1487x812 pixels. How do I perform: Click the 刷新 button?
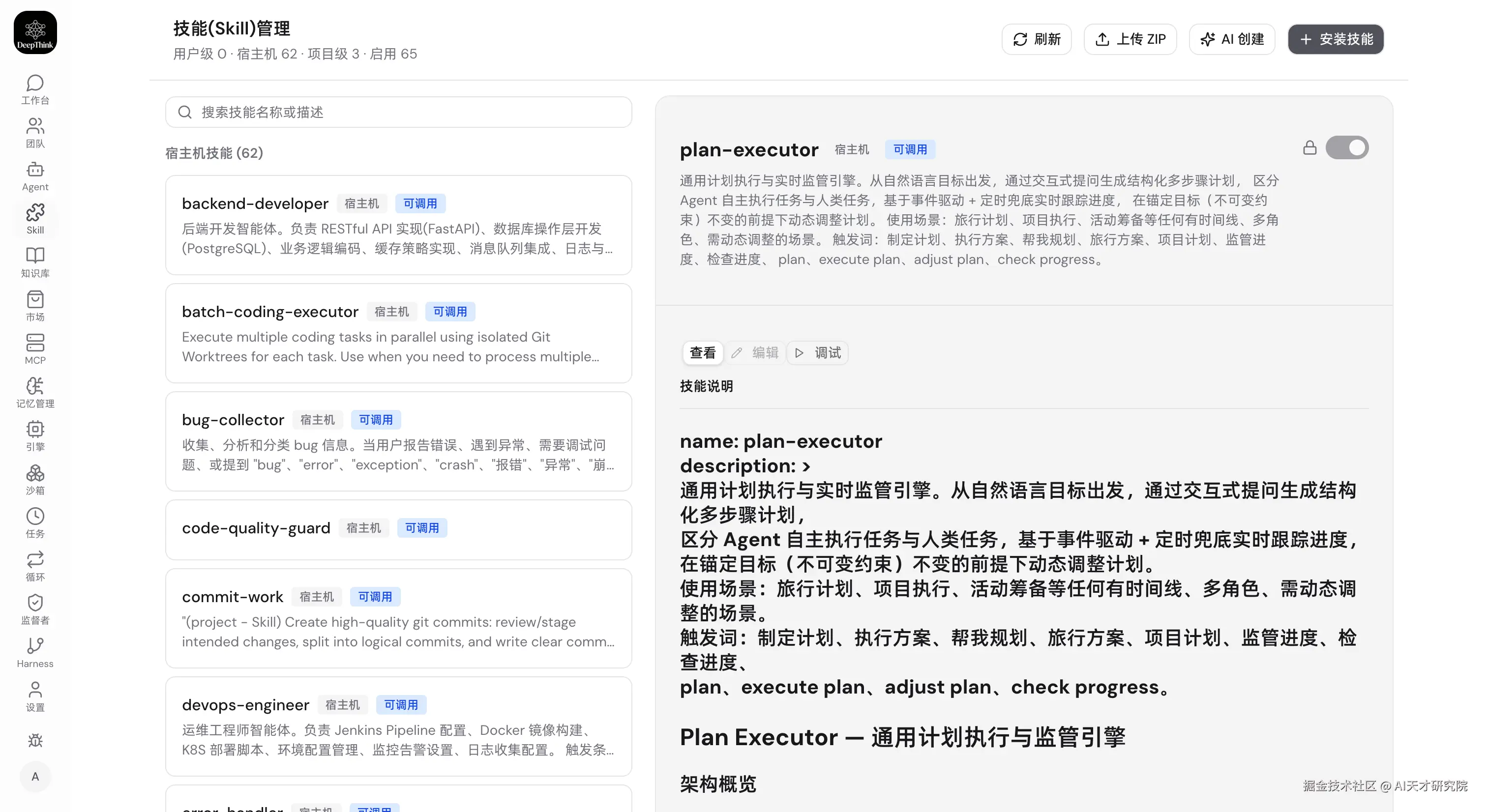tap(1037, 39)
